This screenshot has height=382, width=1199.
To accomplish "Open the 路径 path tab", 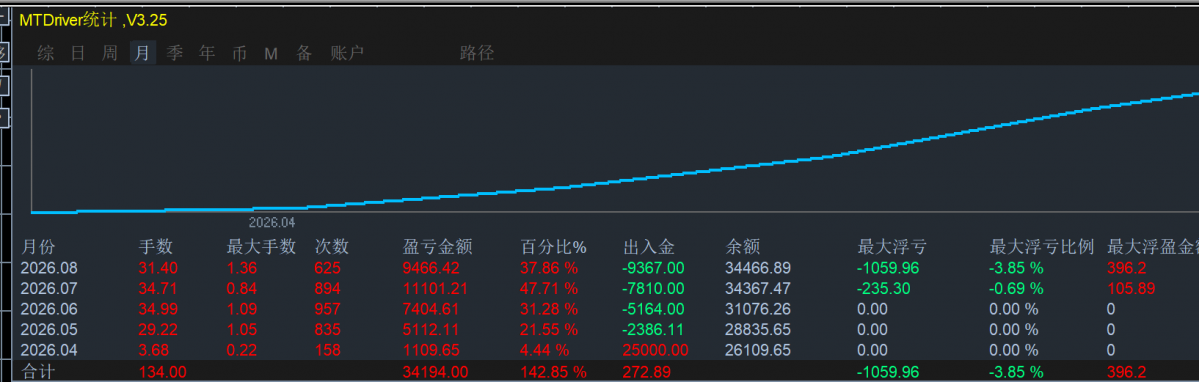I will point(477,53).
